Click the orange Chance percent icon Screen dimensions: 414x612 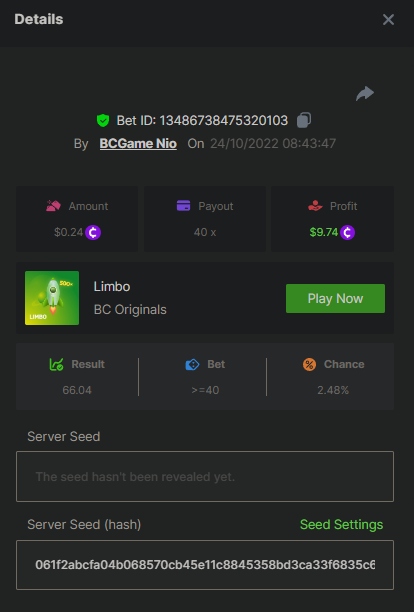309,365
